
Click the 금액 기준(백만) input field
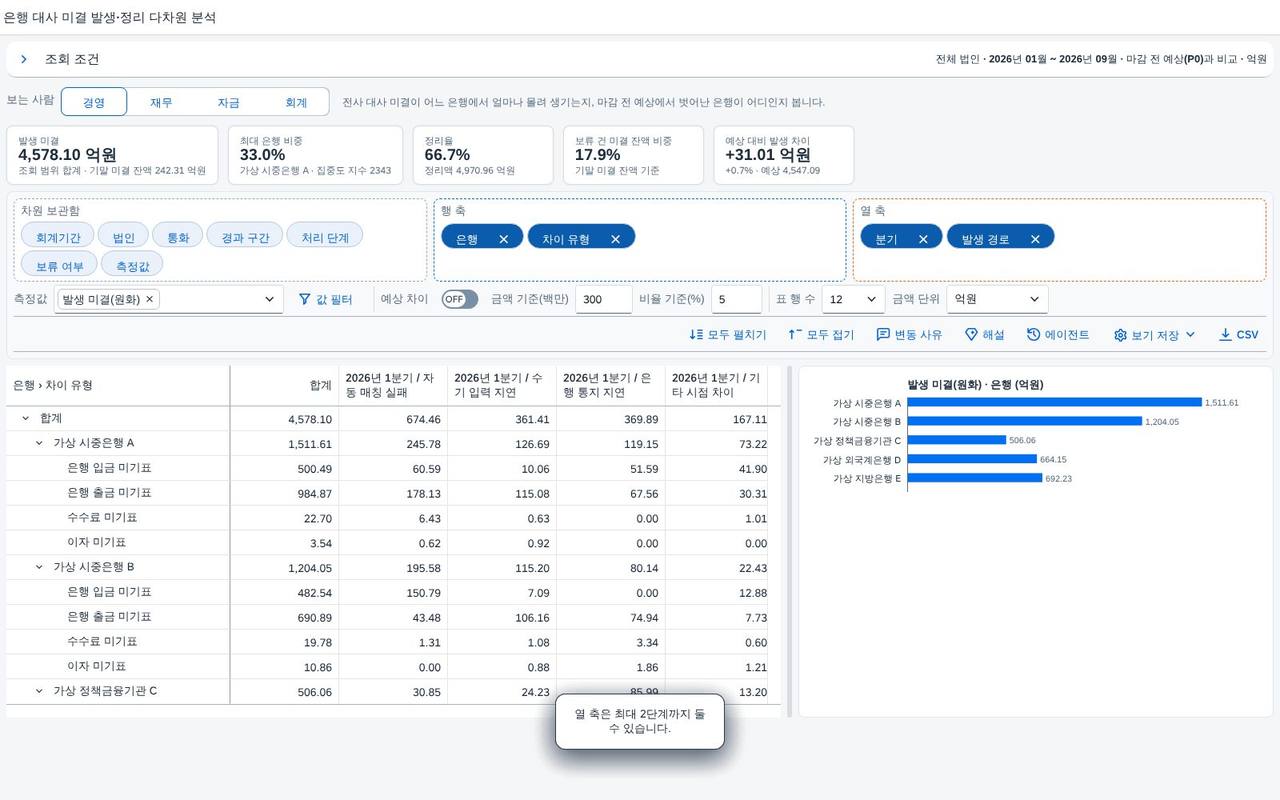(x=604, y=299)
